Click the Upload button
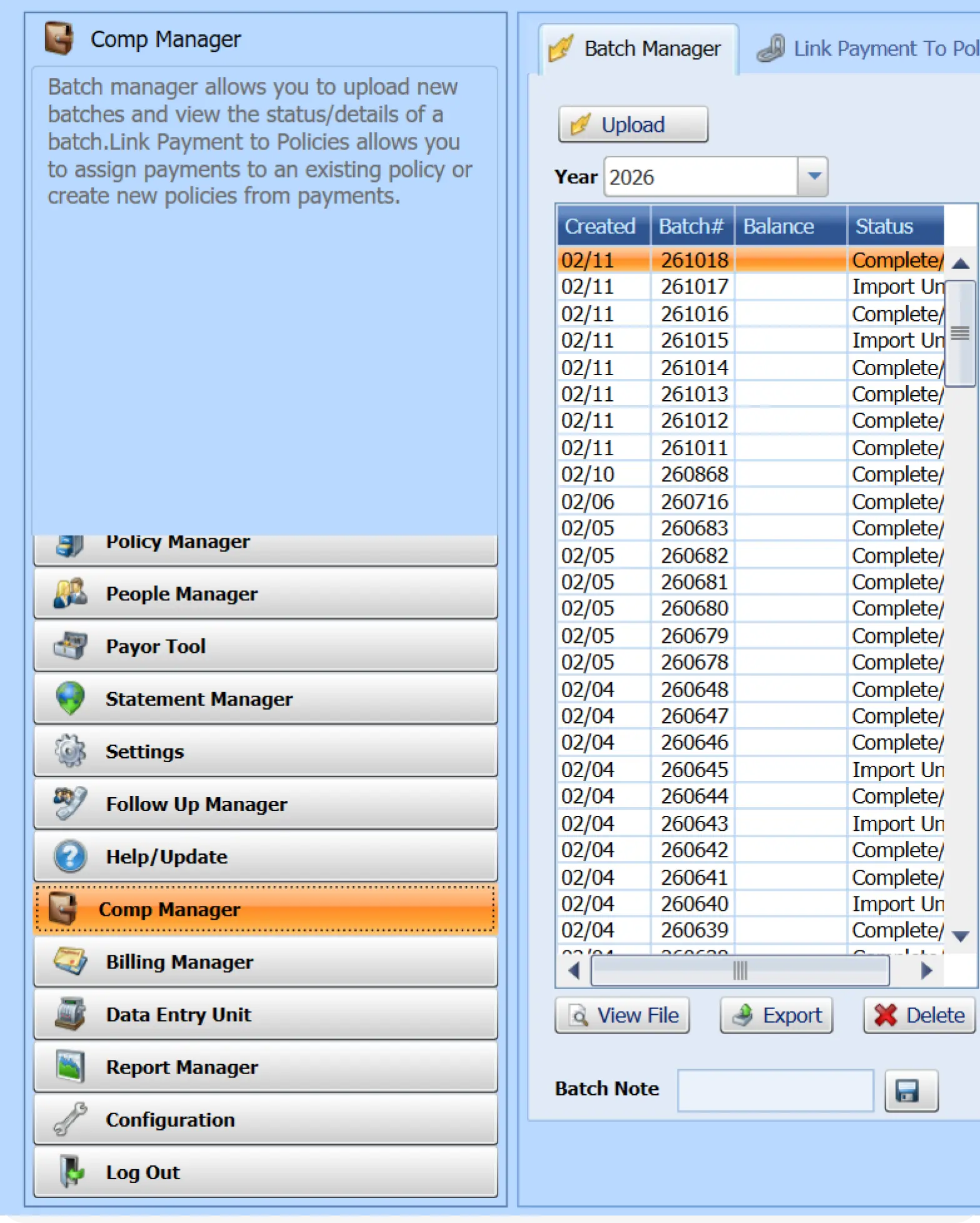This screenshot has width=980, height=1223. 632,124
